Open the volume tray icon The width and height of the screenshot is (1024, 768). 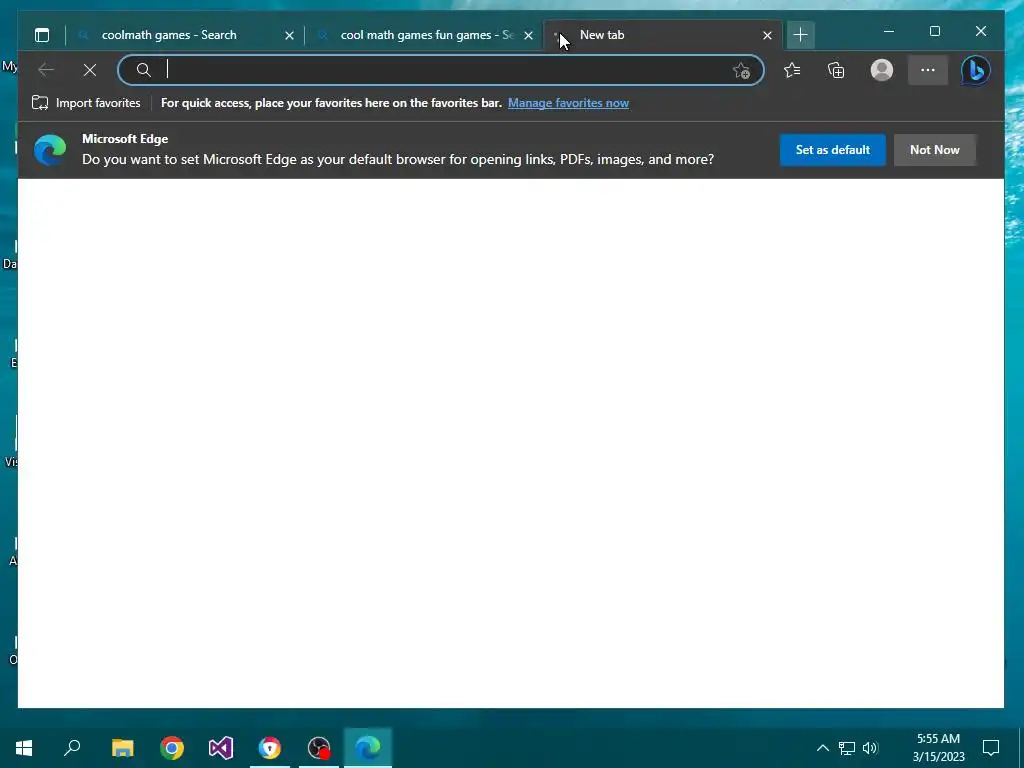[x=870, y=748]
